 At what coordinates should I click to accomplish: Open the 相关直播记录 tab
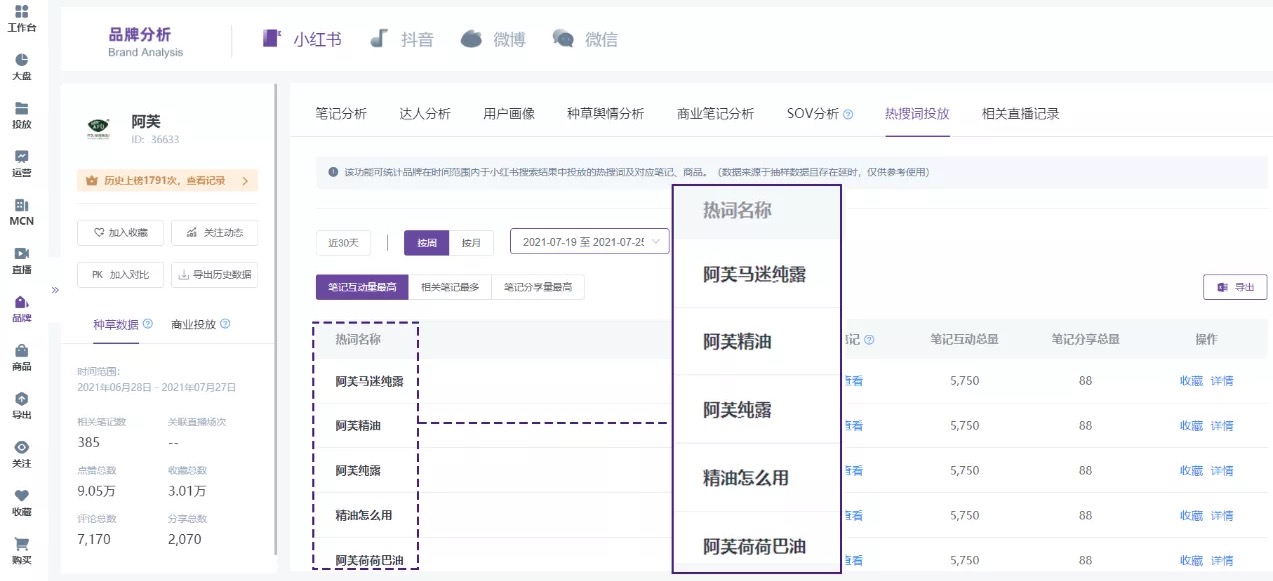[x=1020, y=114]
